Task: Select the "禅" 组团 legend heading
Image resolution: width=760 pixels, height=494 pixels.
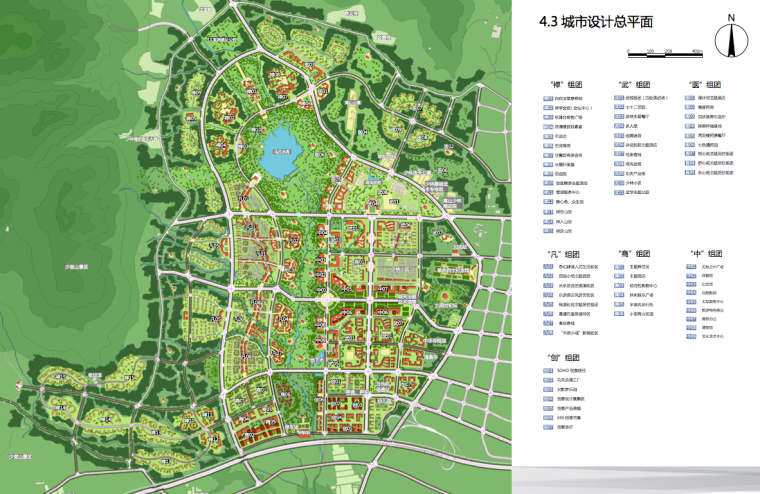Action: (565, 85)
